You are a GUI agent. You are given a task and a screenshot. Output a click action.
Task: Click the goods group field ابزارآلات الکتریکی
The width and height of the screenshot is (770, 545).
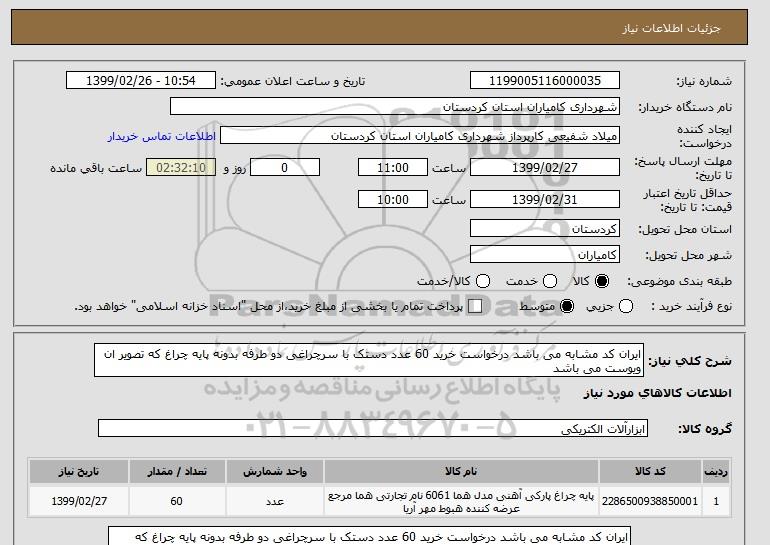point(373,429)
